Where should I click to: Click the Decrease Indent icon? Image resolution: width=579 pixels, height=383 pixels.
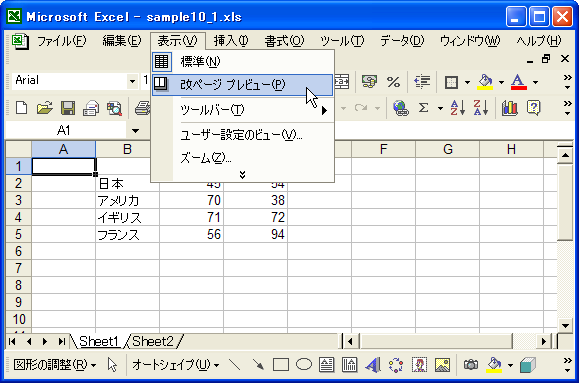(x=422, y=82)
